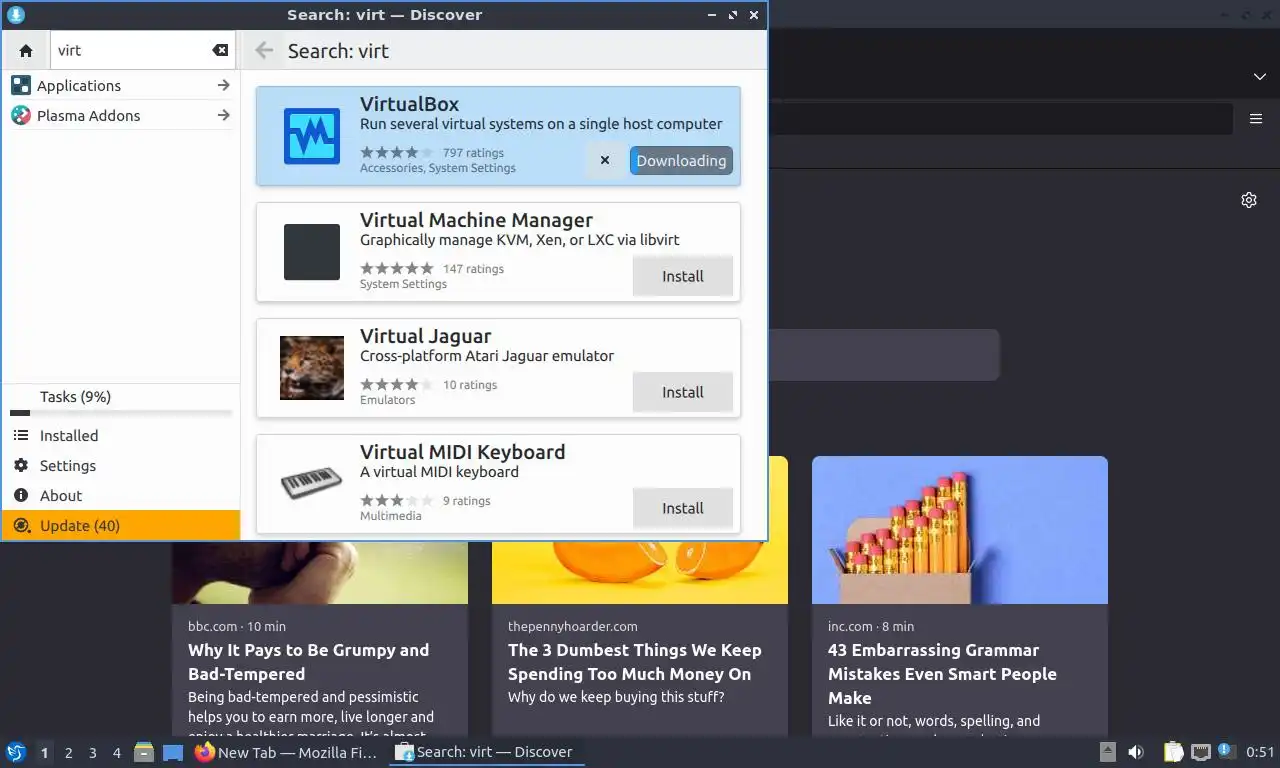Open the Installed list
This screenshot has width=1280, height=768.
[x=120, y=435]
